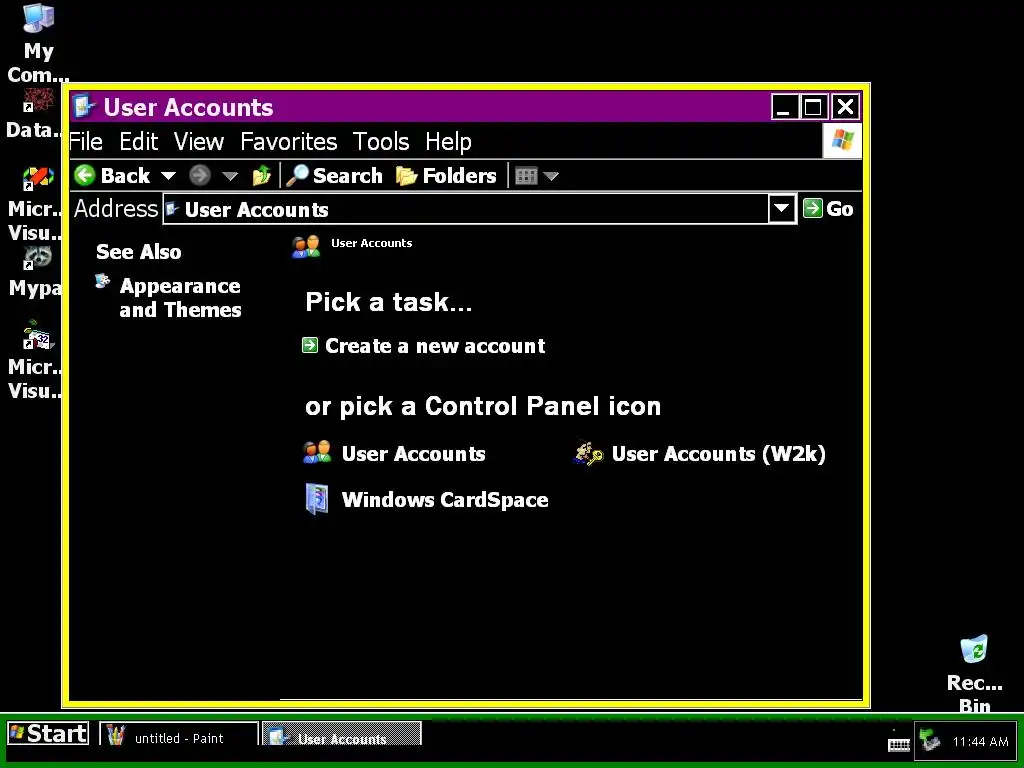
Task: Click the Go button
Action: (x=828, y=208)
